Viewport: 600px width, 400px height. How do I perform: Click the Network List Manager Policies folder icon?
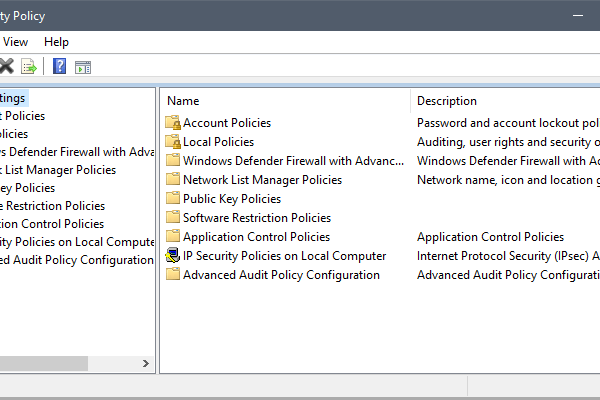pyautogui.click(x=173, y=179)
